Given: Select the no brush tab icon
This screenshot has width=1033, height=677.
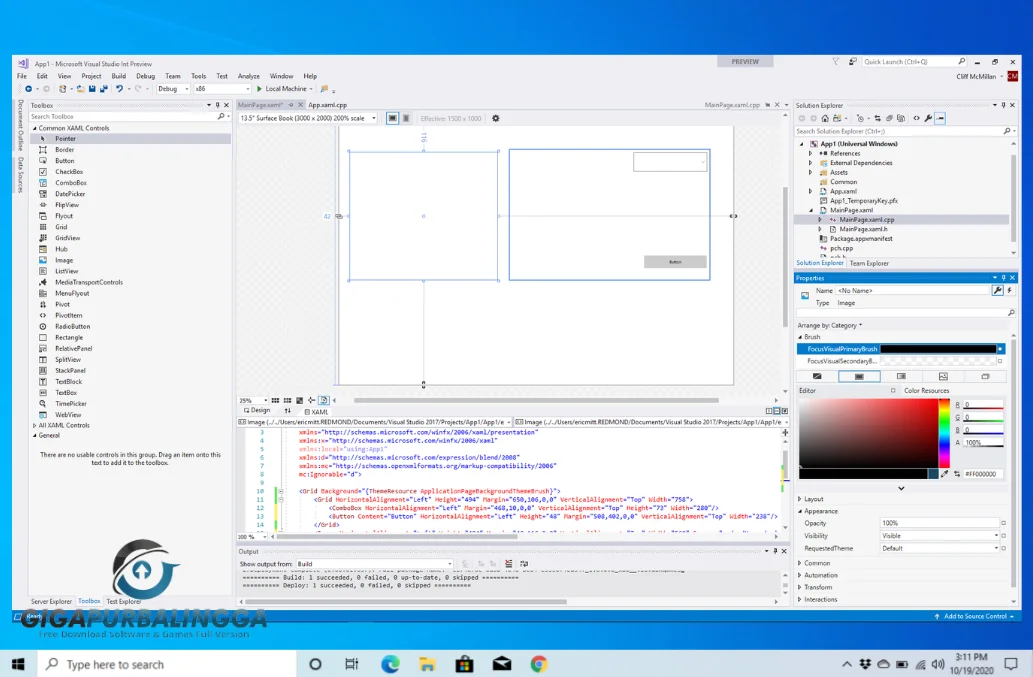Looking at the screenshot, I should [817, 377].
